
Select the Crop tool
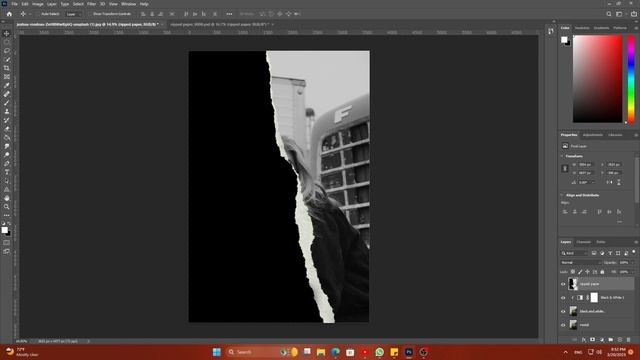[7, 68]
